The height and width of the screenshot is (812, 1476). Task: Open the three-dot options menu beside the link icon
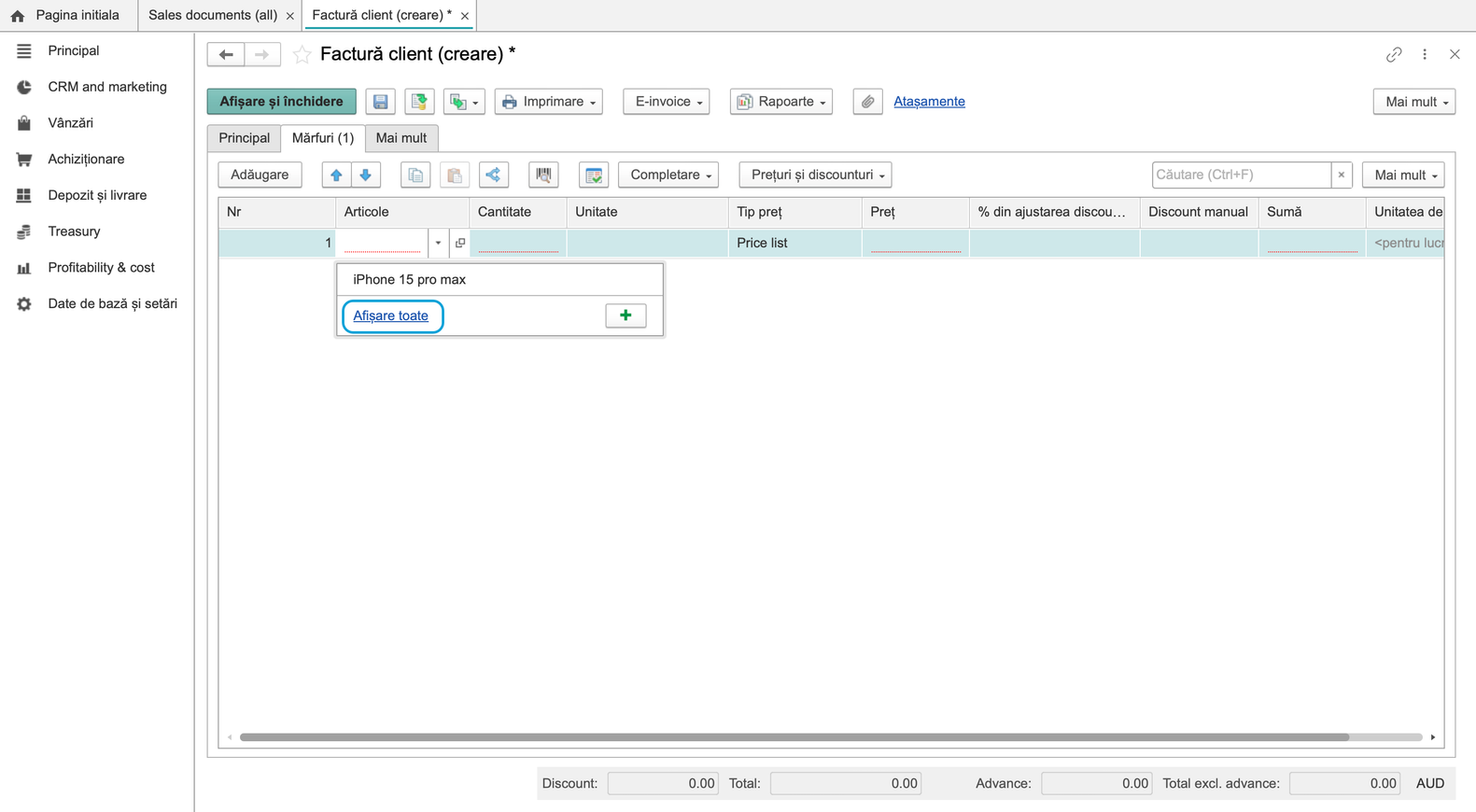click(1425, 54)
